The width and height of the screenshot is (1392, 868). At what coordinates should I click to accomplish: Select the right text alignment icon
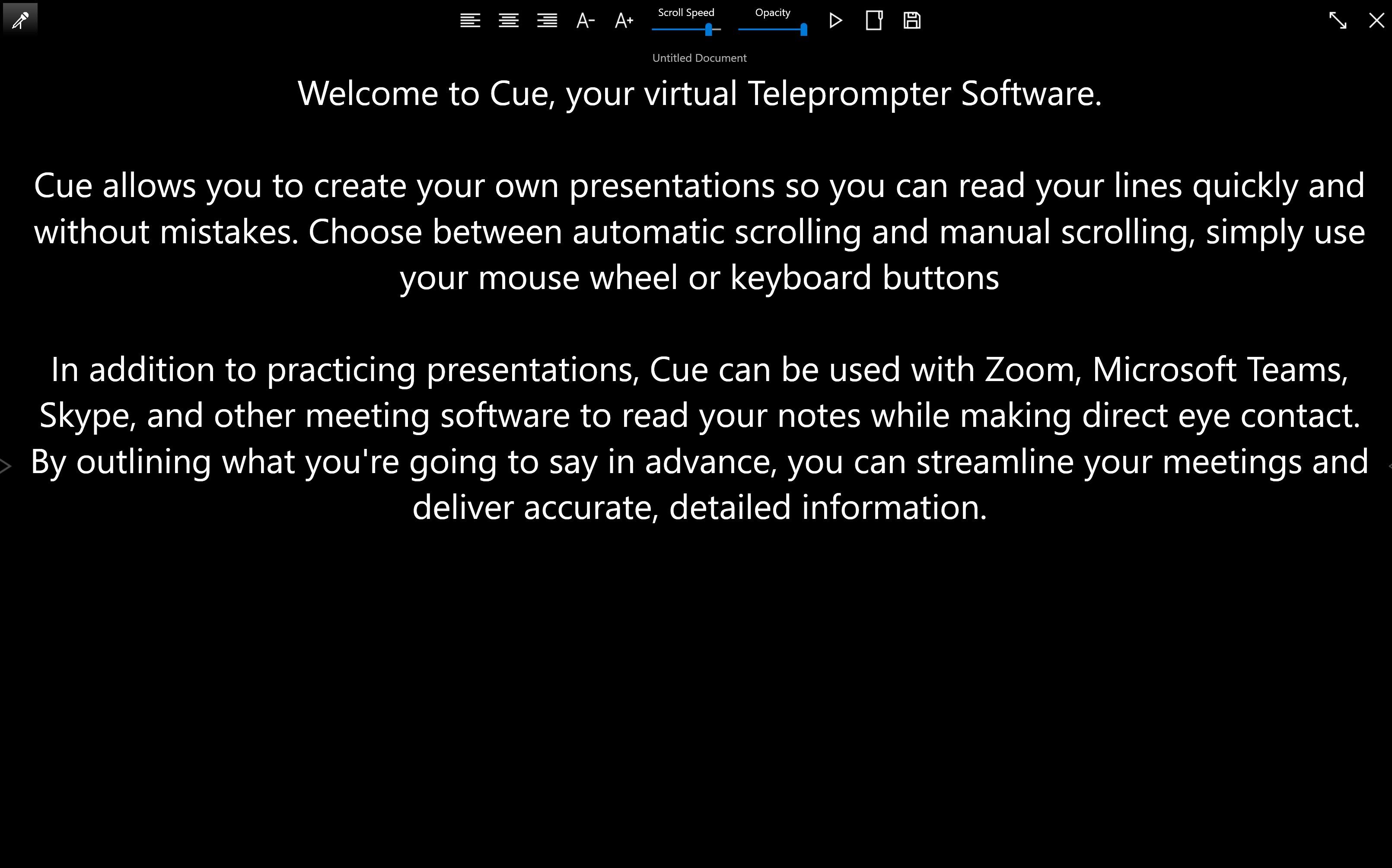pos(548,20)
